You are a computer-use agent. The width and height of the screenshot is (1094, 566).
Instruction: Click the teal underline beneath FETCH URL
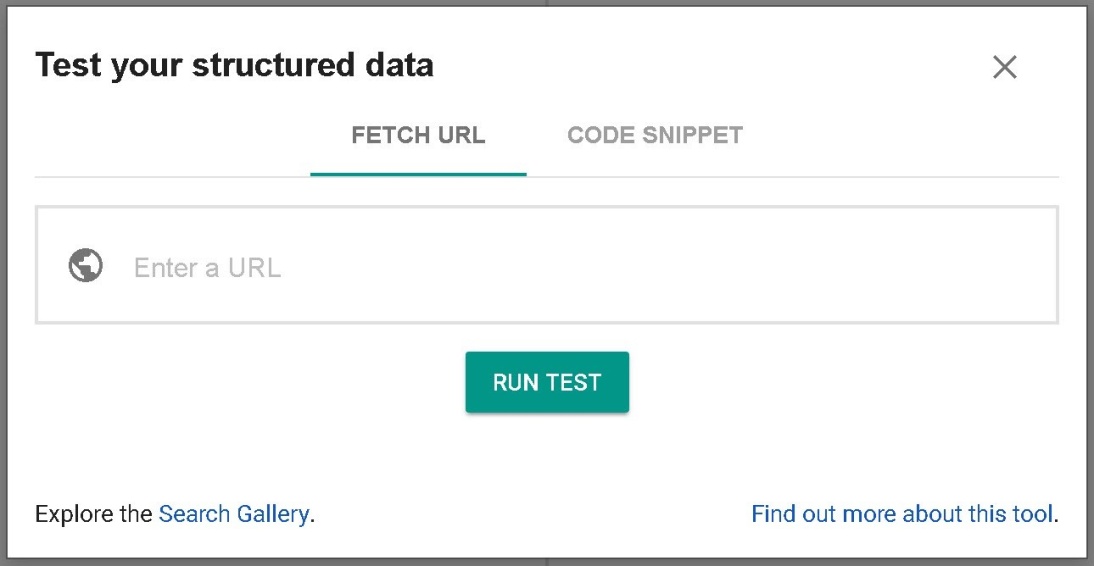coord(418,174)
